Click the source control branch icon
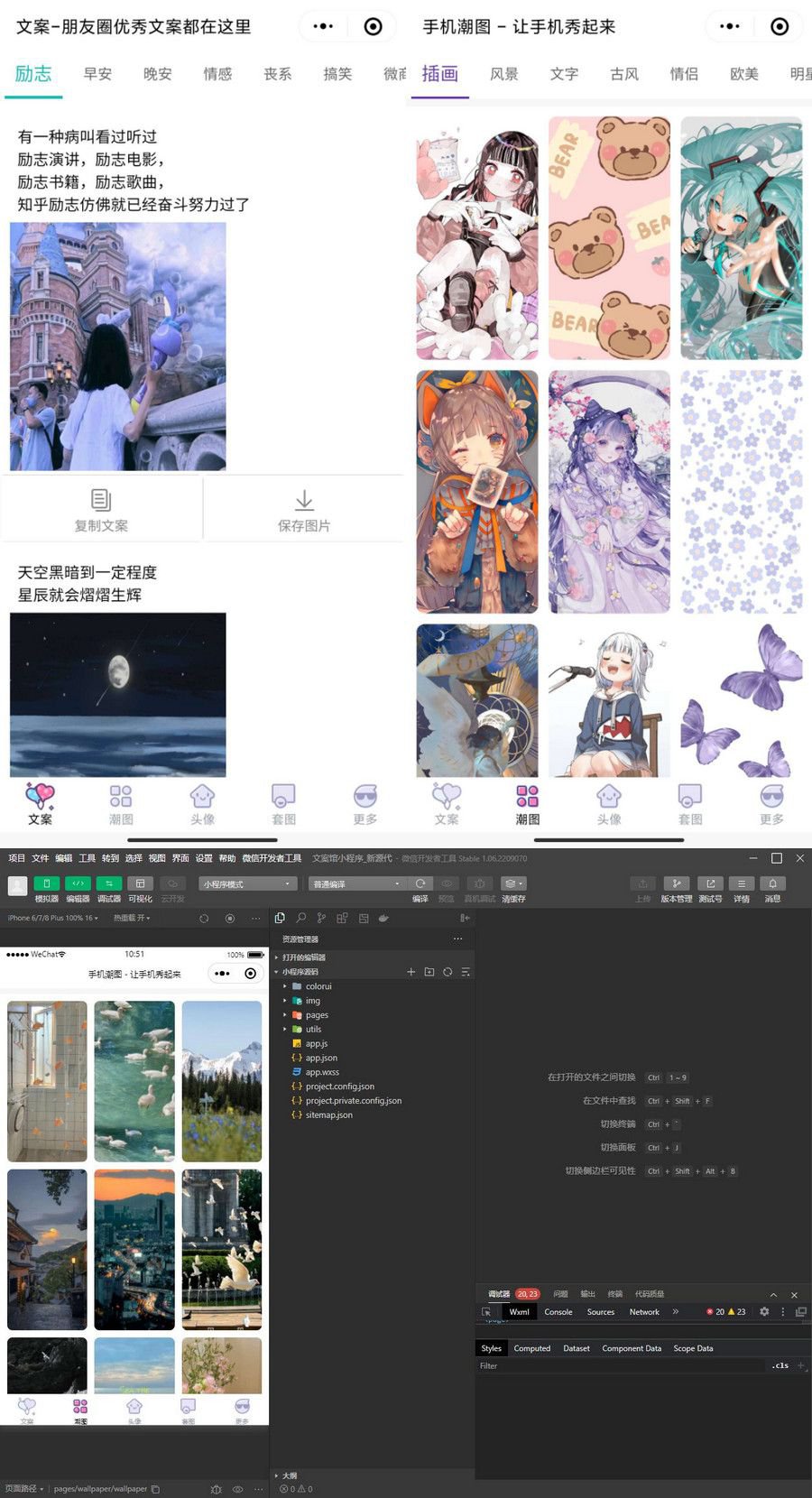812x1498 pixels. click(x=321, y=918)
